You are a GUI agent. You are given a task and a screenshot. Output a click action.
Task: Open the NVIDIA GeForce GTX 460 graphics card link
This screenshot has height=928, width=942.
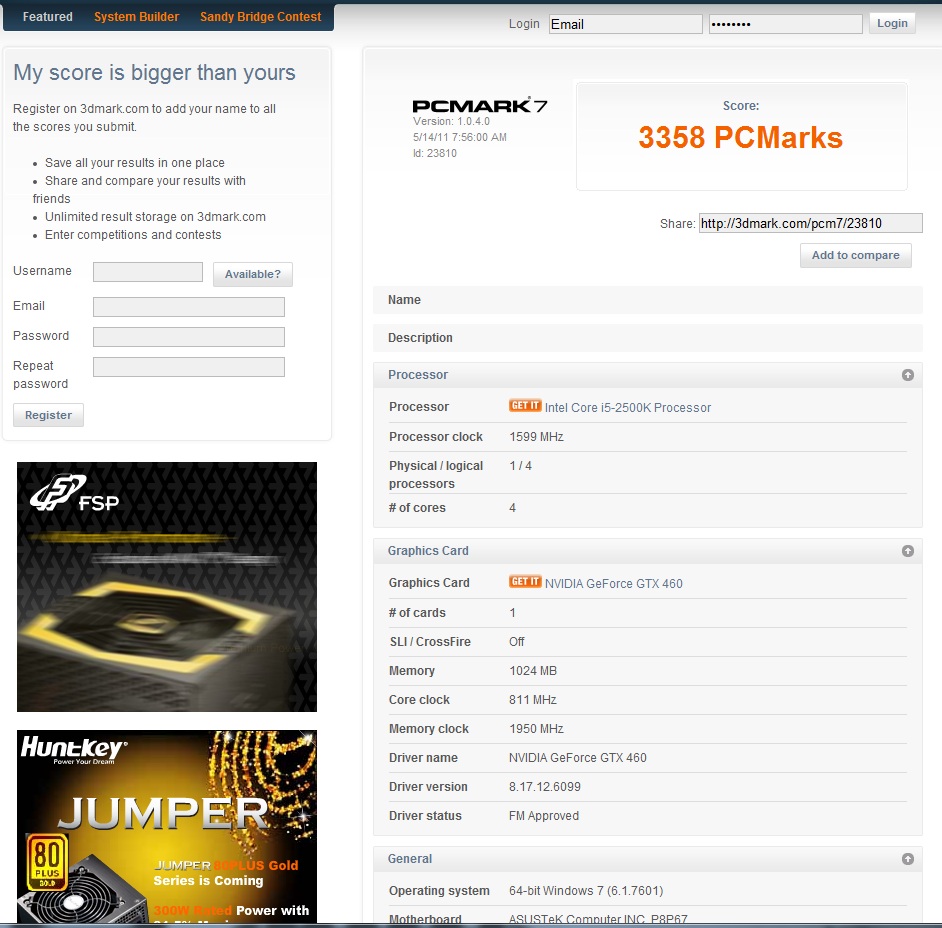coord(613,583)
